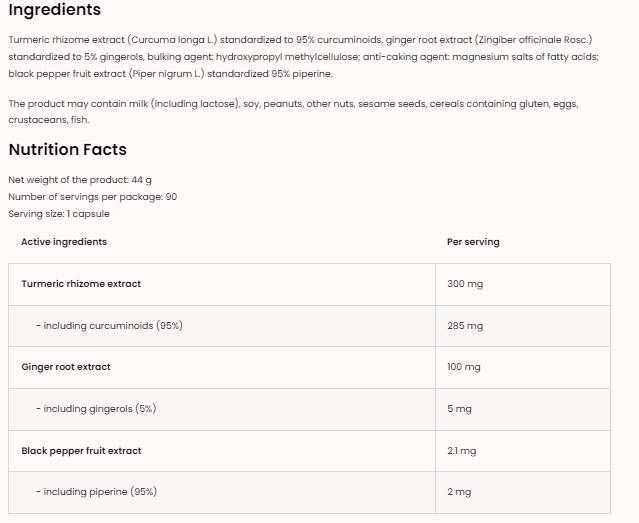639x523 pixels.
Task: Click the including piperine (95%) row
Action: coord(96,492)
